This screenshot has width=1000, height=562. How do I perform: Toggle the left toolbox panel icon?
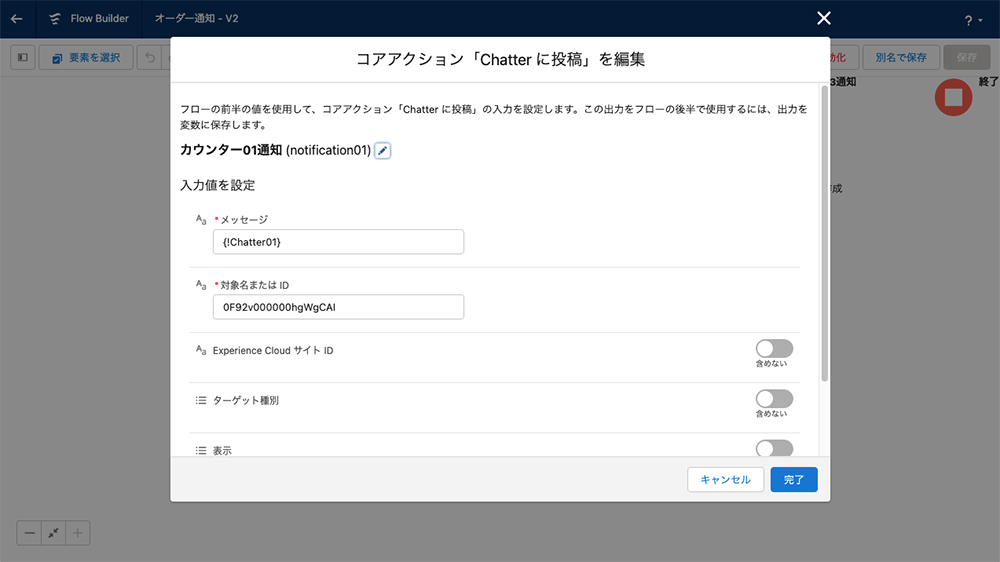tap(23, 57)
